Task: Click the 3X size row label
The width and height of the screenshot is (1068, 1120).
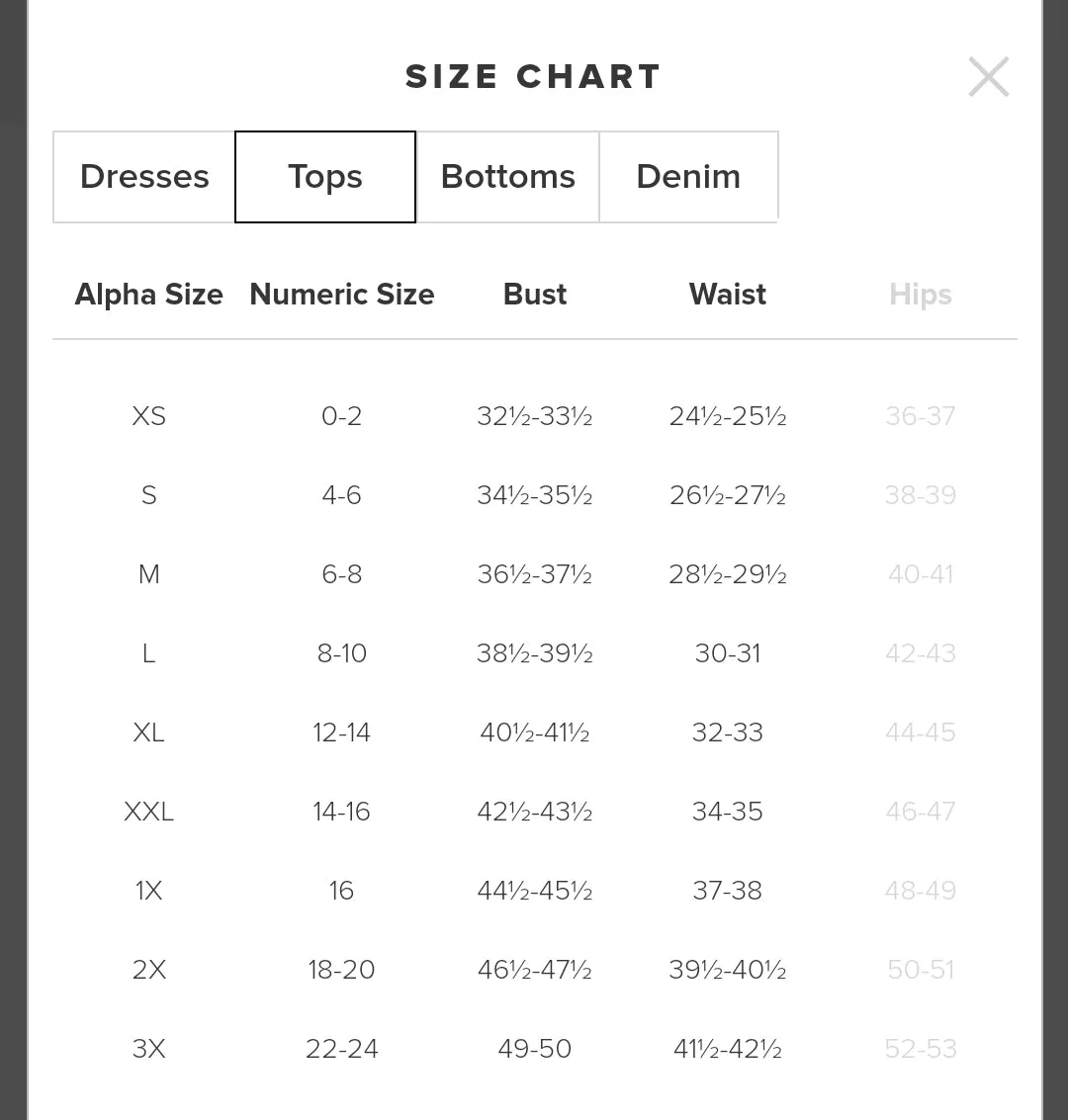Action: coord(148,1049)
